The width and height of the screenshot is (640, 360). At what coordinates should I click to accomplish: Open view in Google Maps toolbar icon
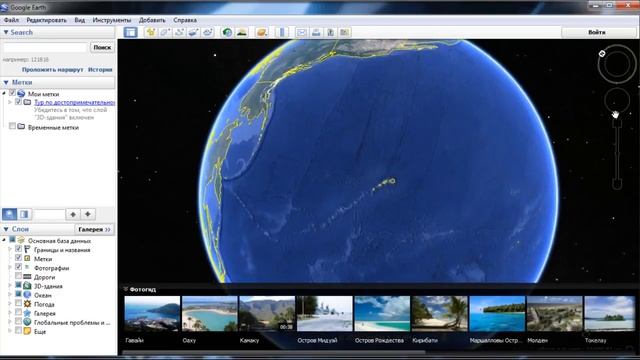(344, 32)
